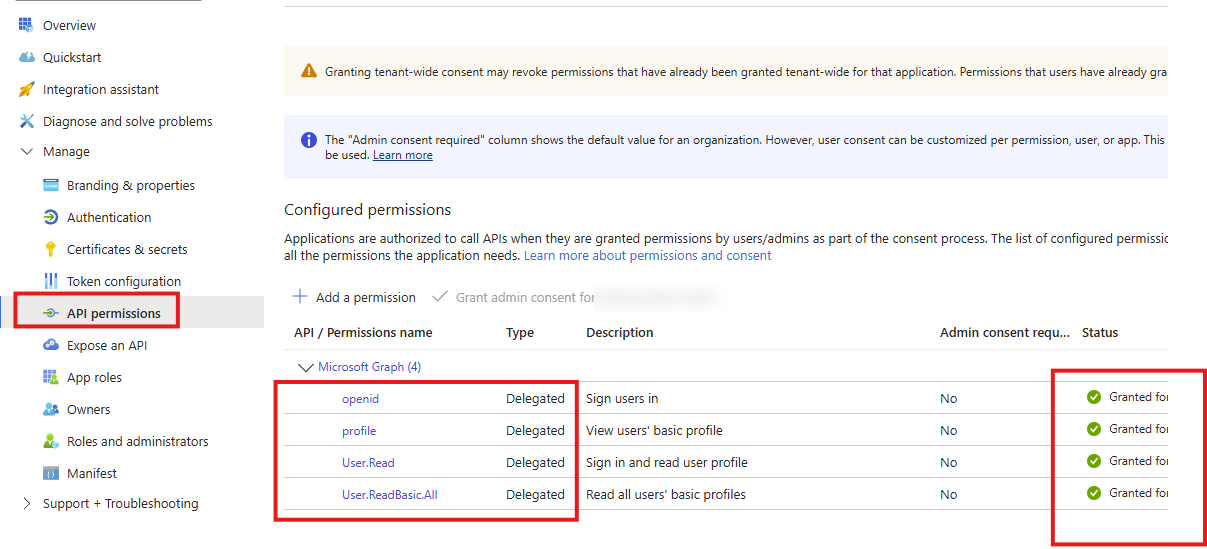Click the plus icon beside Add a permission

click(x=300, y=297)
